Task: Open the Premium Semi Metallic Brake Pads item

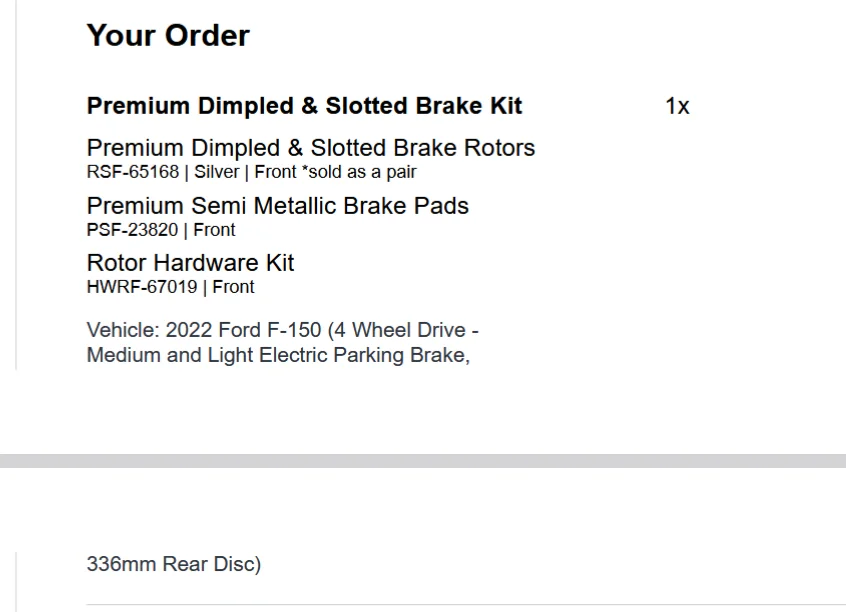Action: click(x=277, y=206)
